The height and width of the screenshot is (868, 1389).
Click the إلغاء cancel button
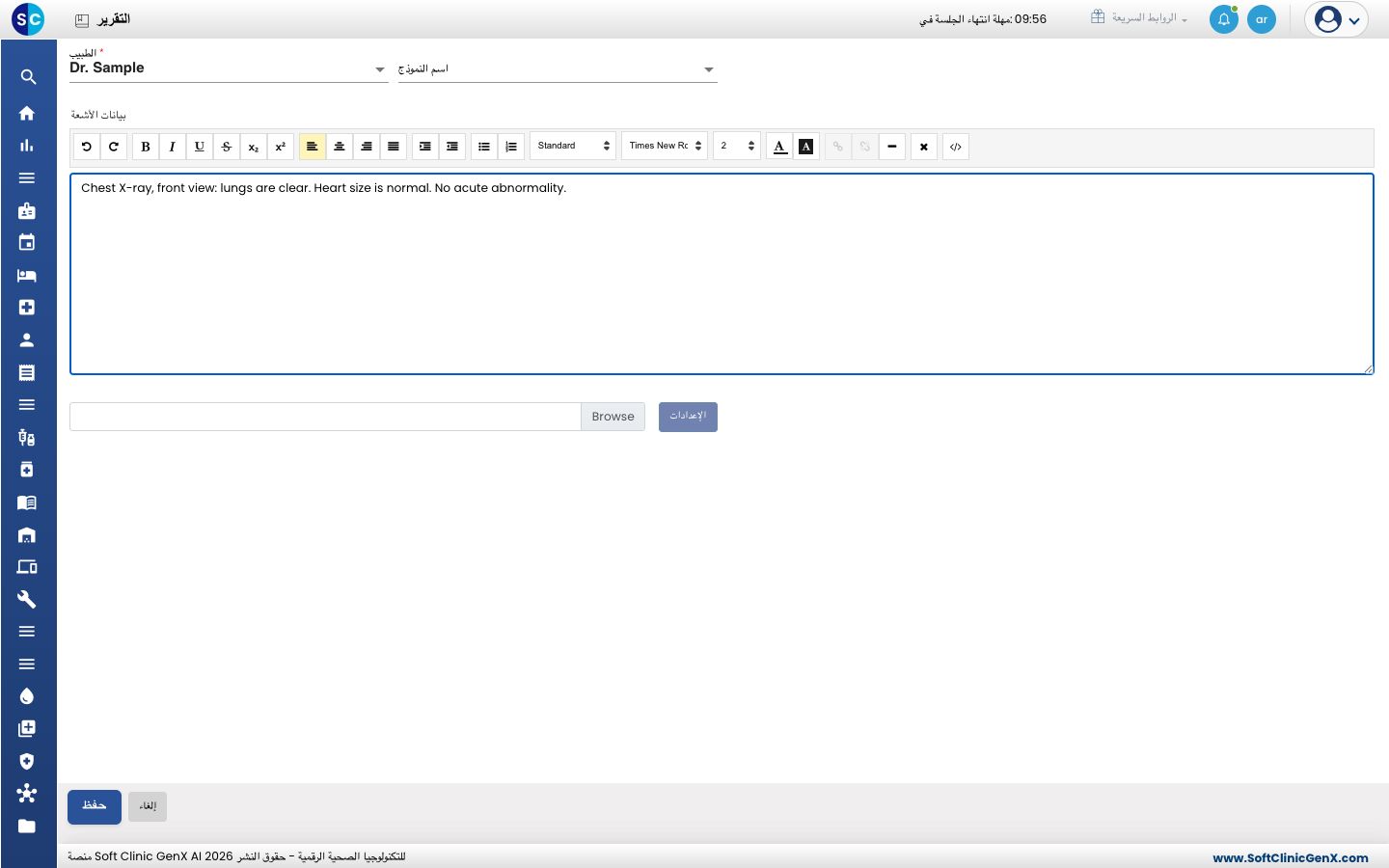pos(148,807)
